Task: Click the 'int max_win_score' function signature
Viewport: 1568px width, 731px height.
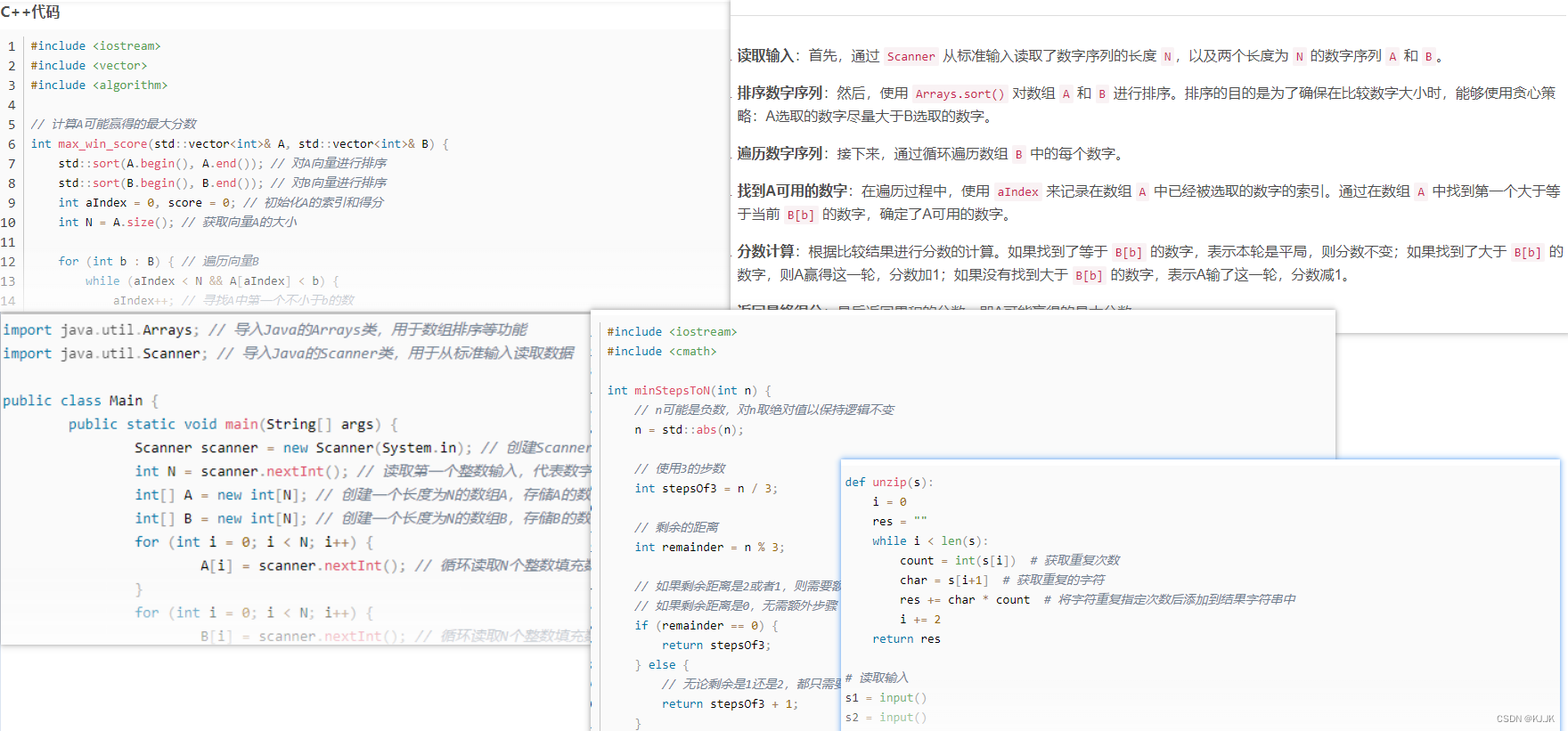Action: tap(240, 143)
